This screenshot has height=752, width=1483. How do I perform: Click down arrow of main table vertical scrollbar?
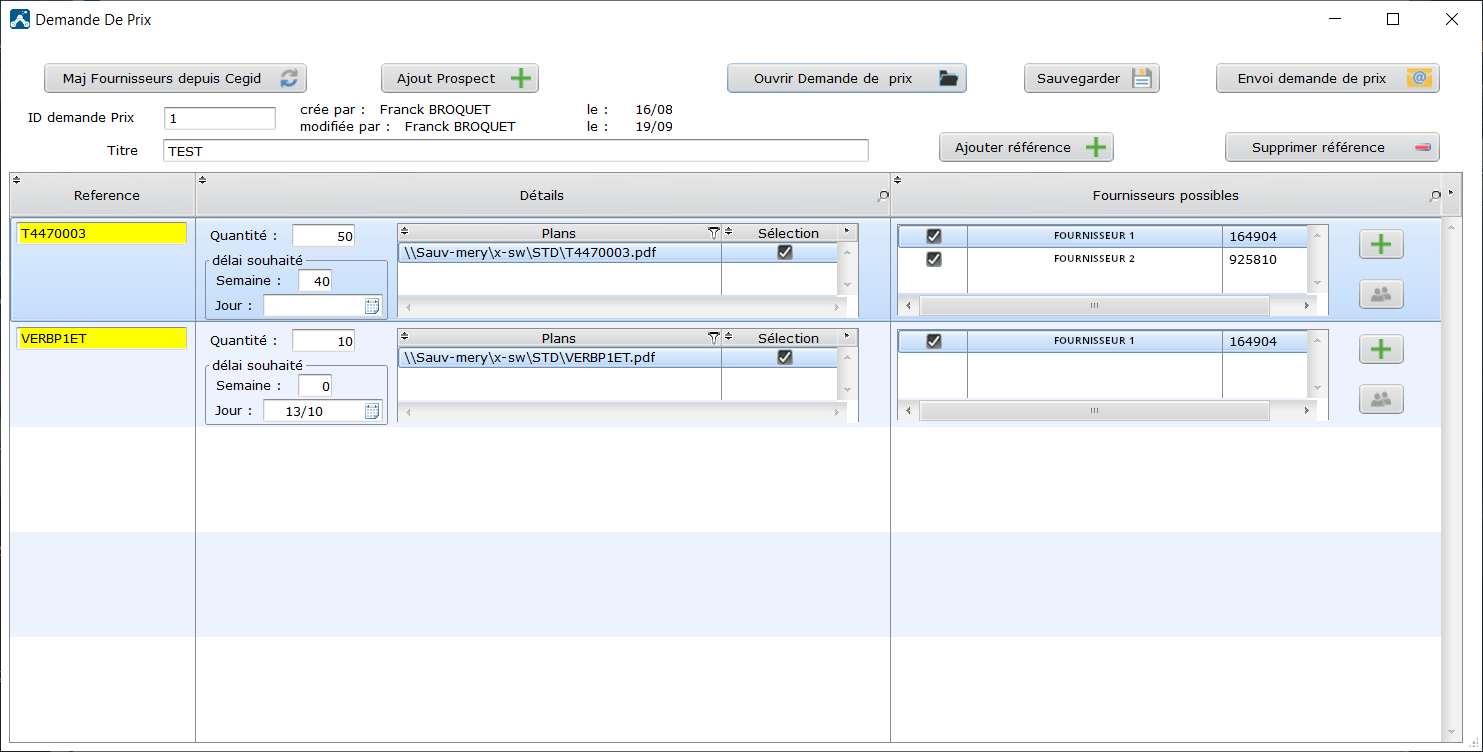1452,732
